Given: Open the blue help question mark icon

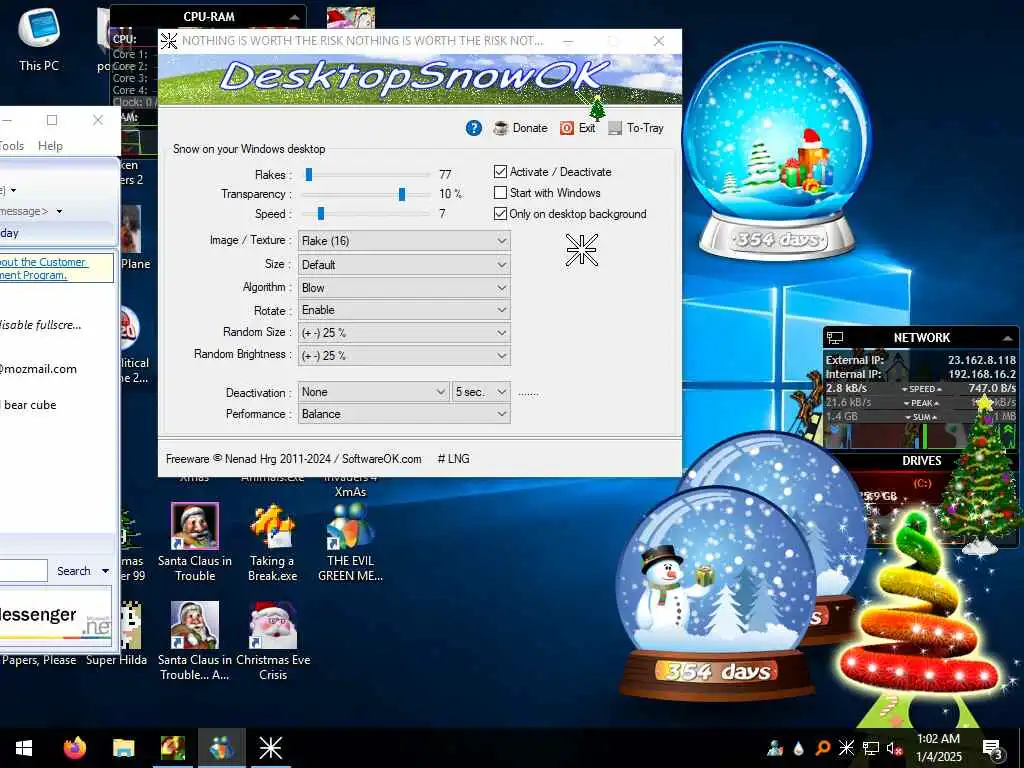Looking at the screenshot, I should (473, 128).
